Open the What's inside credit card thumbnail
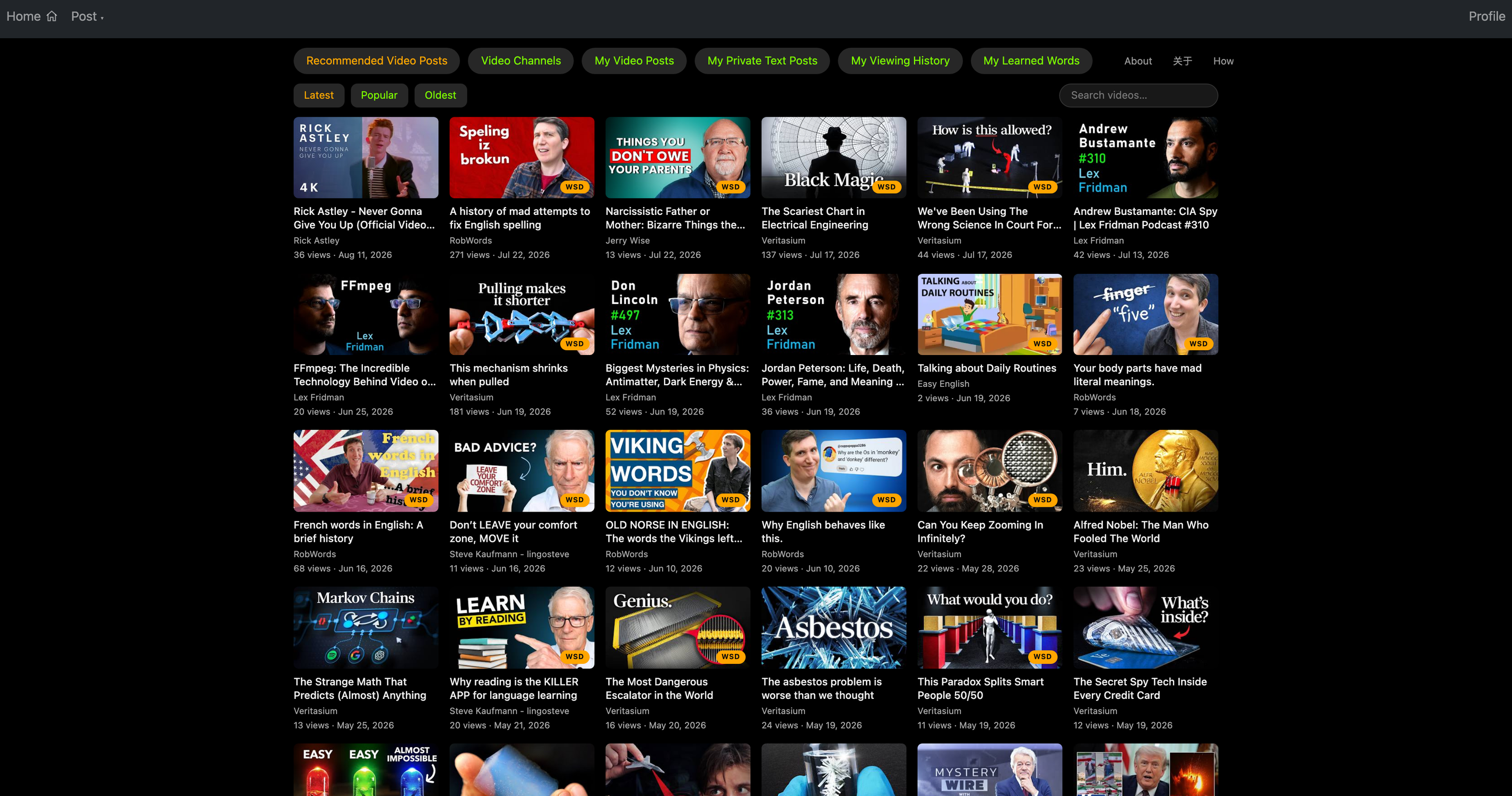Viewport: 1512px width, 796px height. click(x=1145, y=628)
